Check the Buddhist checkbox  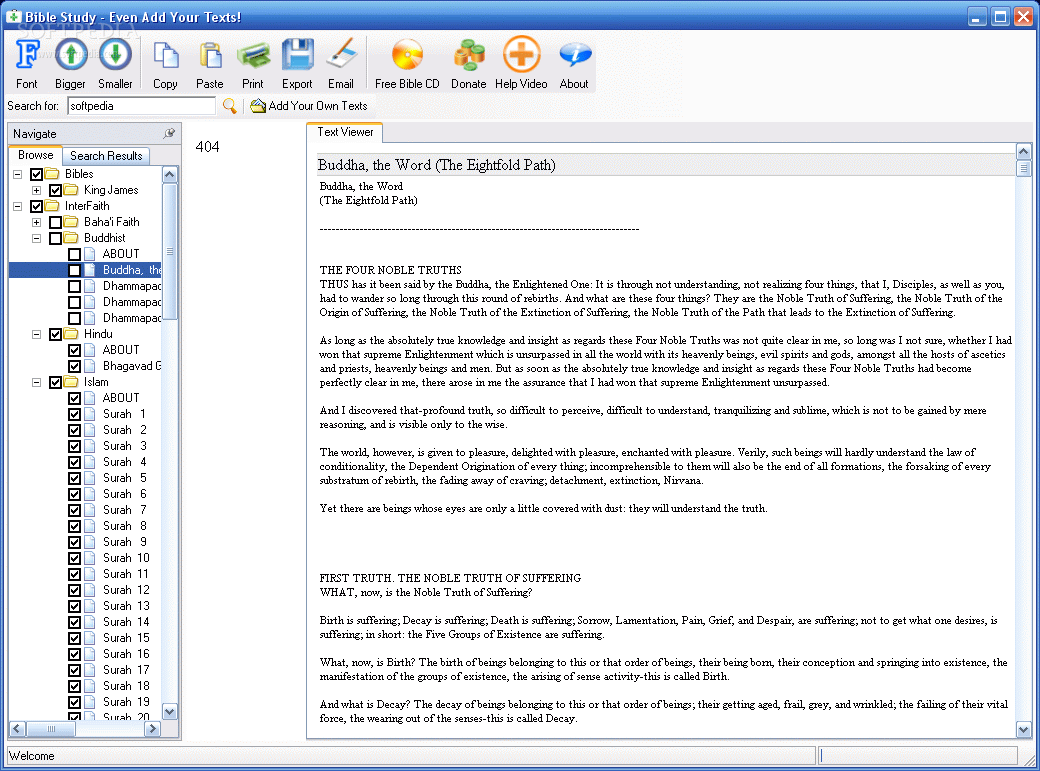[x=56, y=238]
